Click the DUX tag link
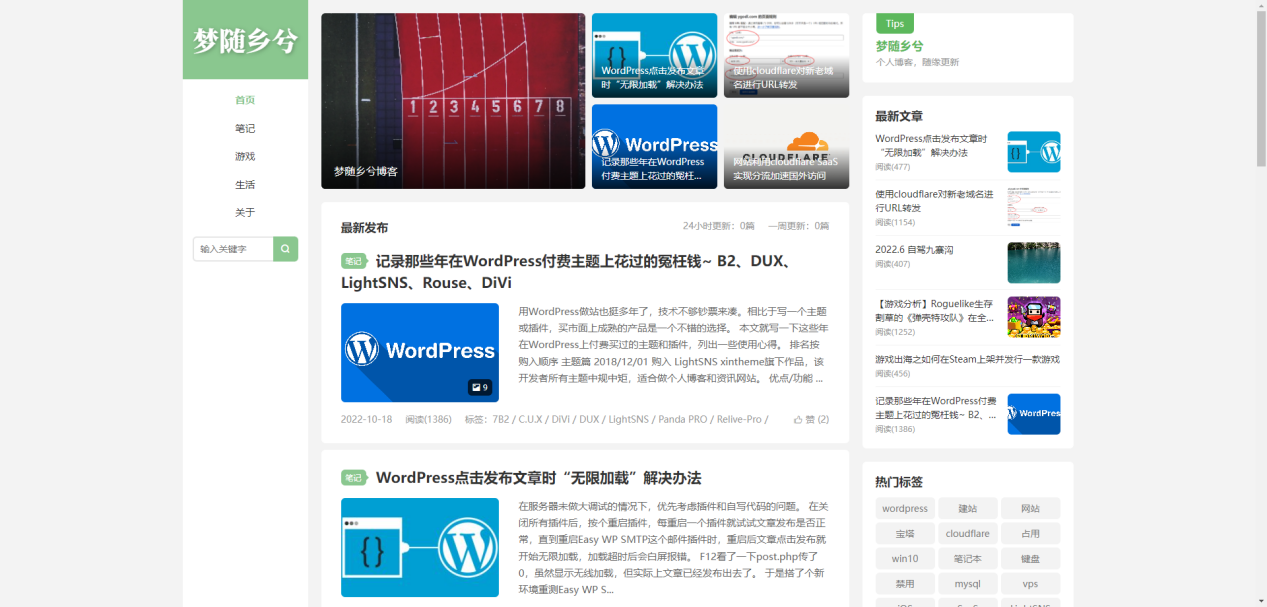1267x607 pixels. click(589, 420)
